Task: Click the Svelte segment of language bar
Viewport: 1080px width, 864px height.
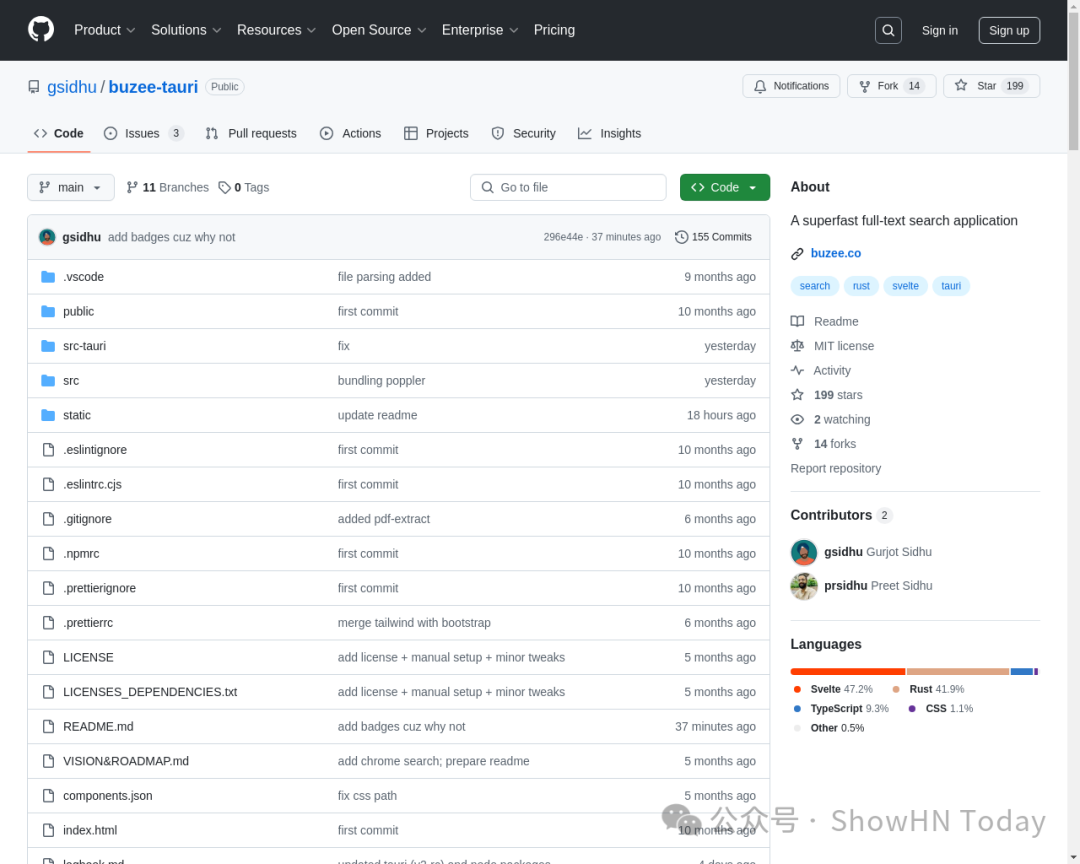Action: [848, 672]
